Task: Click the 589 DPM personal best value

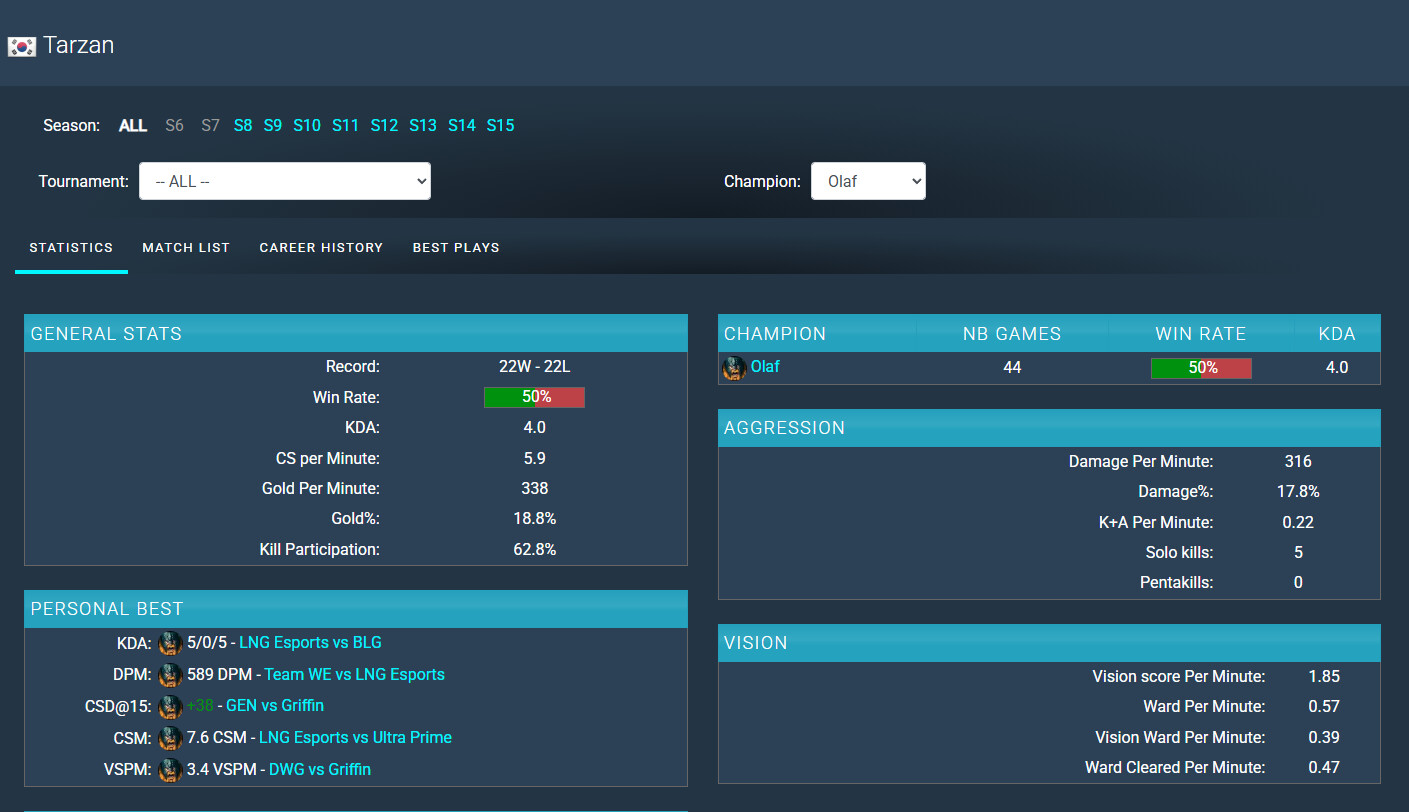Action: click(218, 674)
